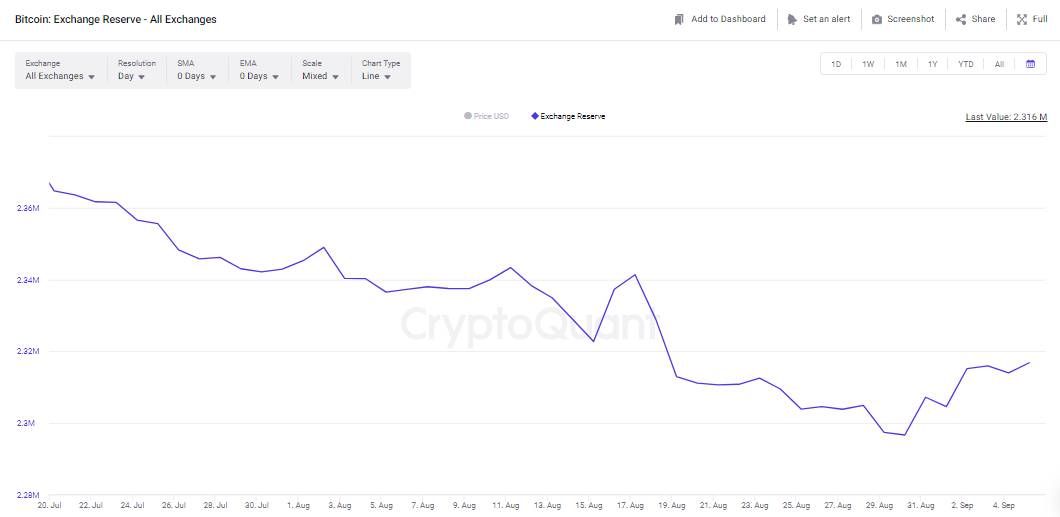Screen dimensions: 1060x517
Task: Click the Set an alert bell icon
Action: tap(792, 19)
